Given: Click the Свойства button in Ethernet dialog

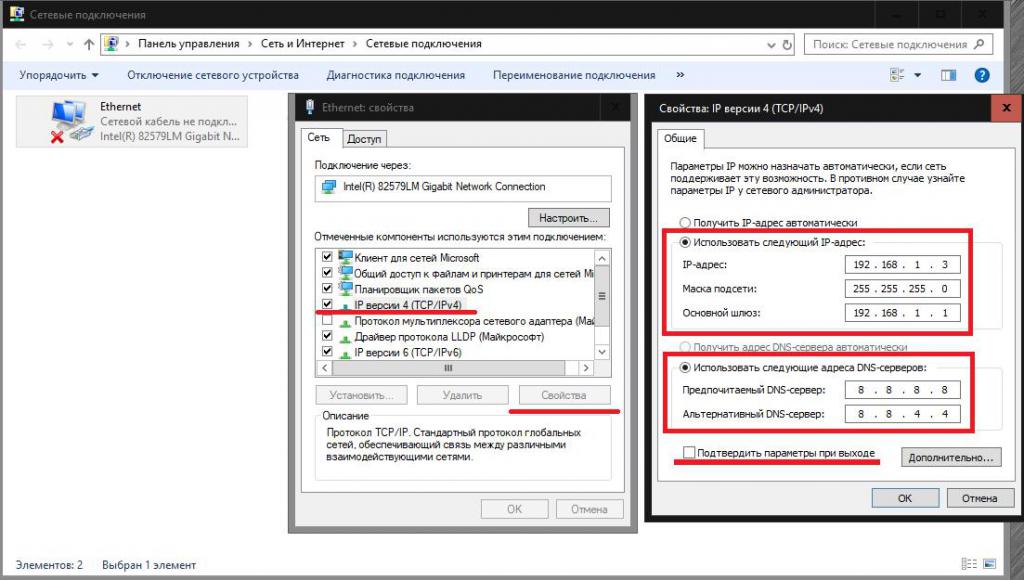Looking at the screenshot, I should click(564, 395).
